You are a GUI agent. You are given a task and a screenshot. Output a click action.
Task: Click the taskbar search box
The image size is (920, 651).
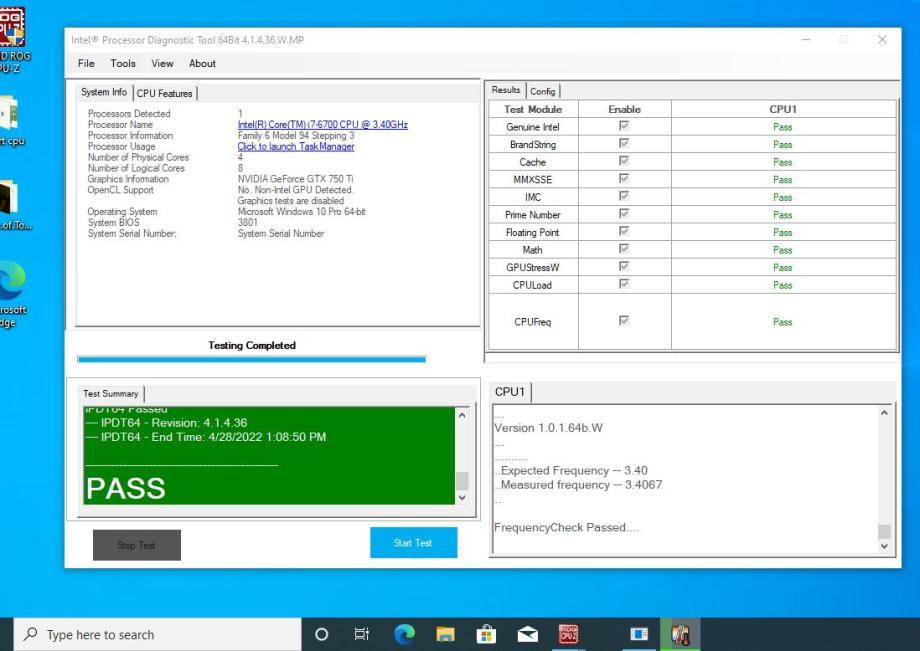click(x=150, y=634)
